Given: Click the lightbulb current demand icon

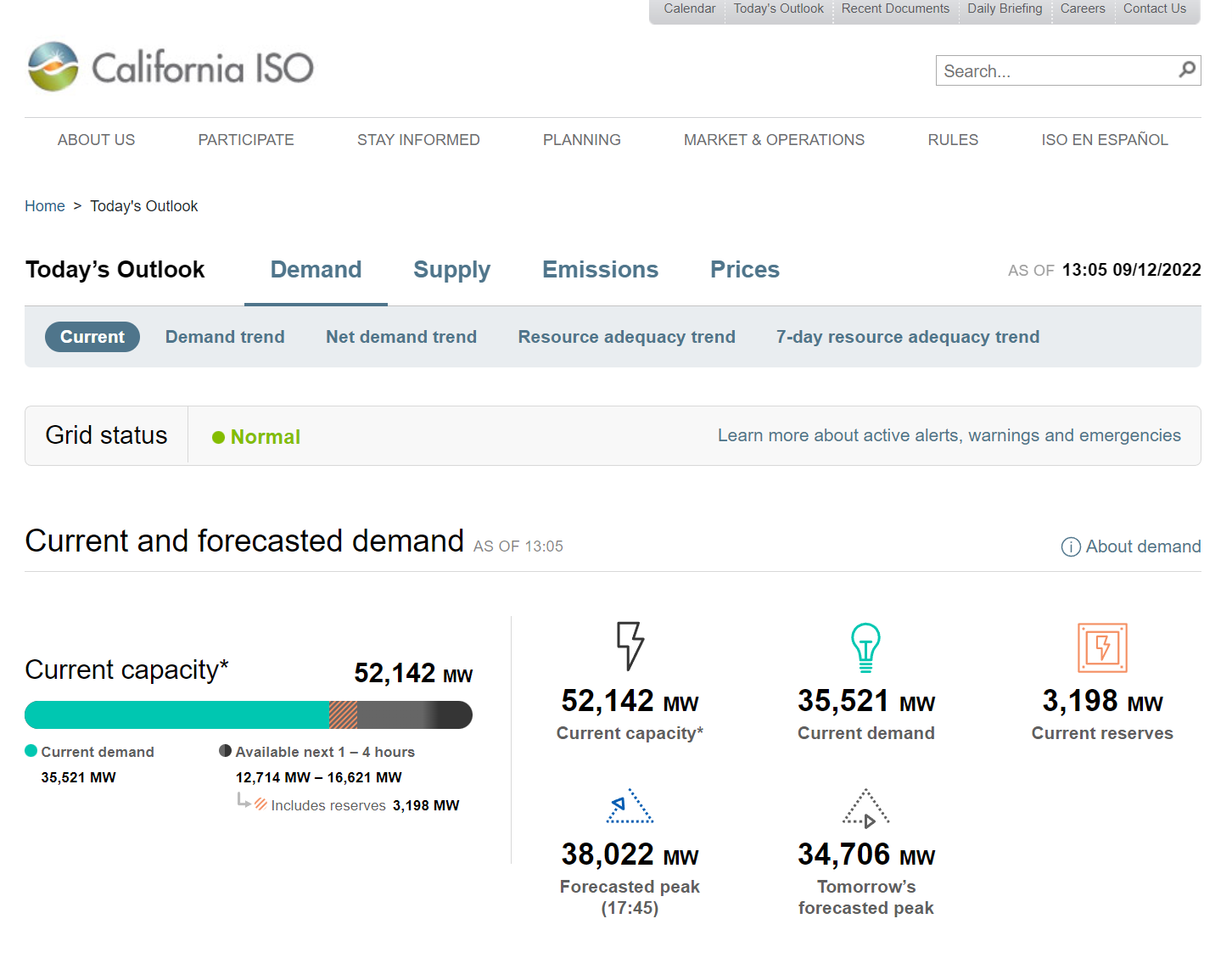Looking at the screenshot, I should click(865, 647).
